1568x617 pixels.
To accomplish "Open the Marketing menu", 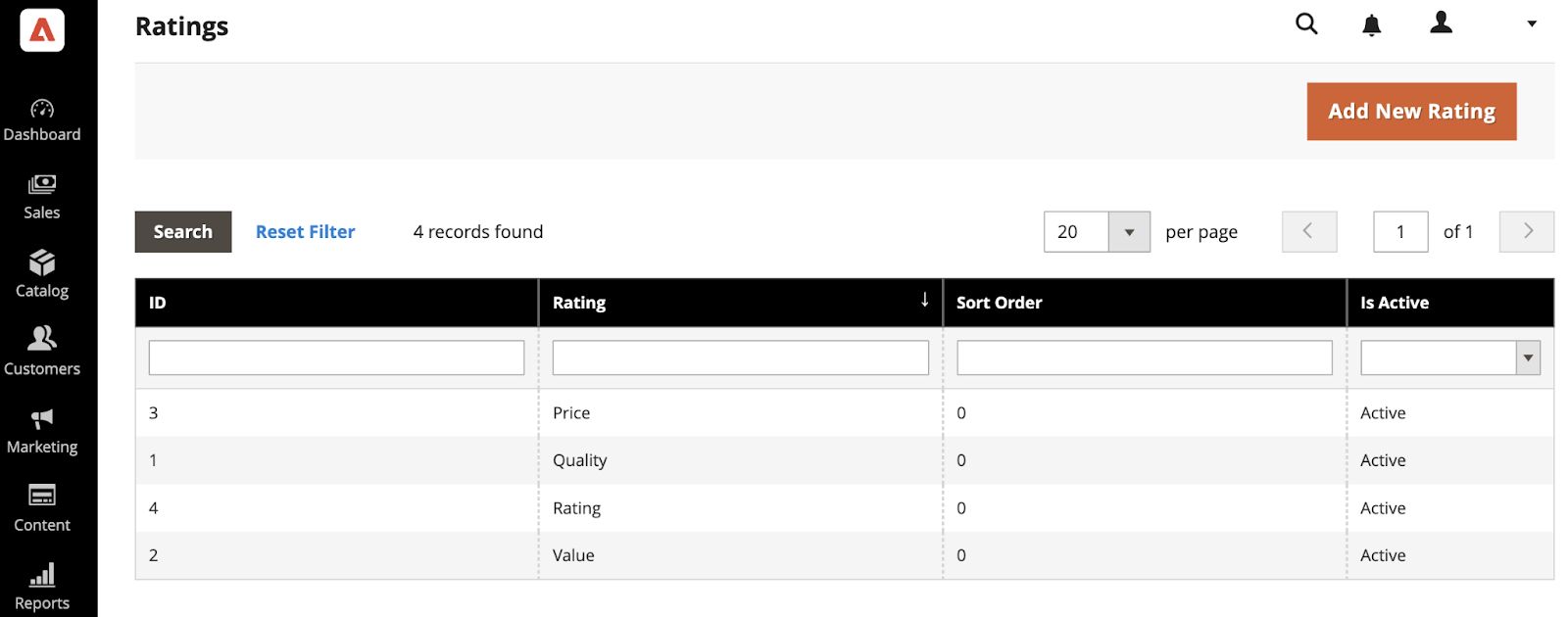I will (42, 432).
